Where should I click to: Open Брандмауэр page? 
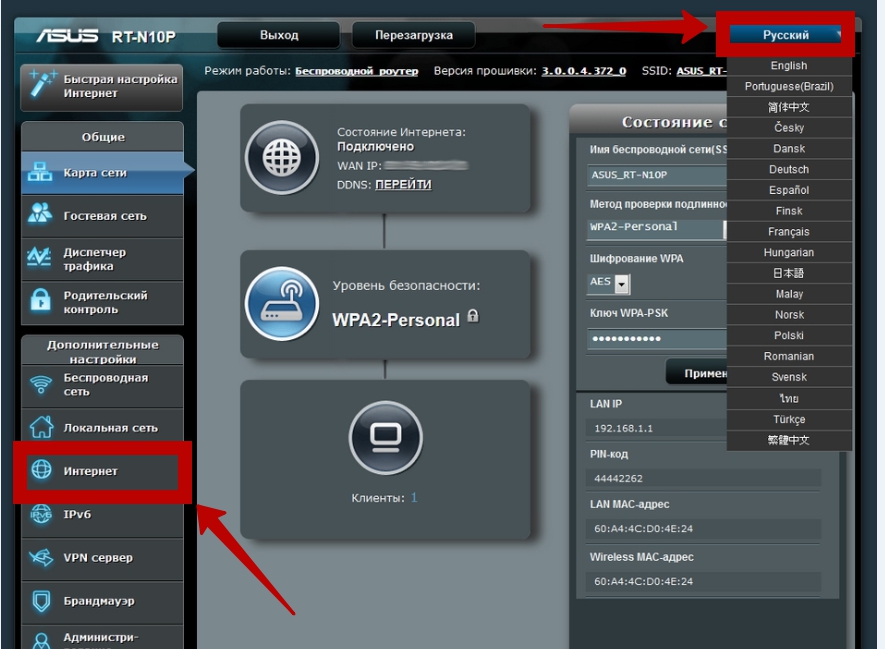(102, 602)
